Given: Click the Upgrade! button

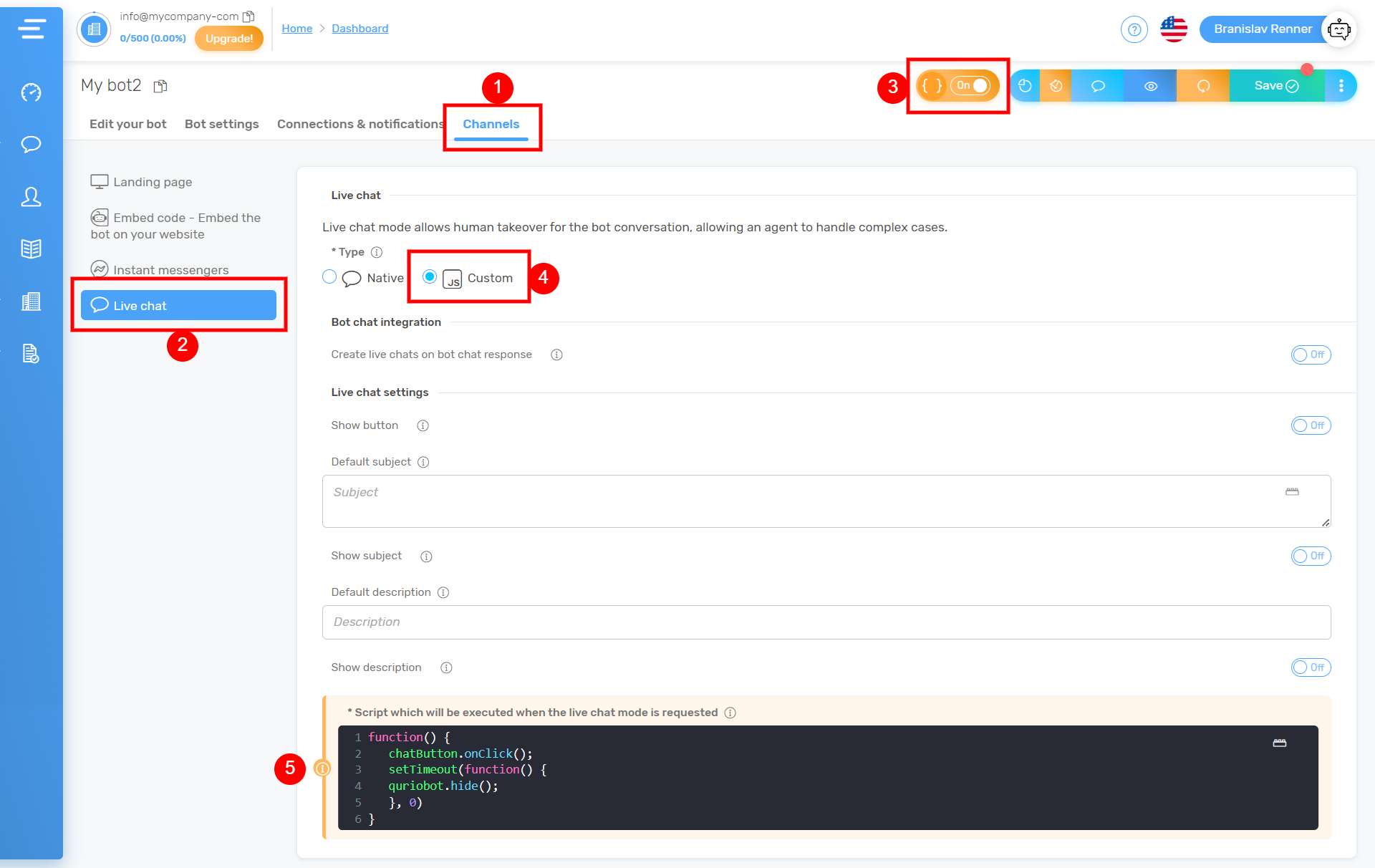Looking at the screenshot, I should 228,39.
